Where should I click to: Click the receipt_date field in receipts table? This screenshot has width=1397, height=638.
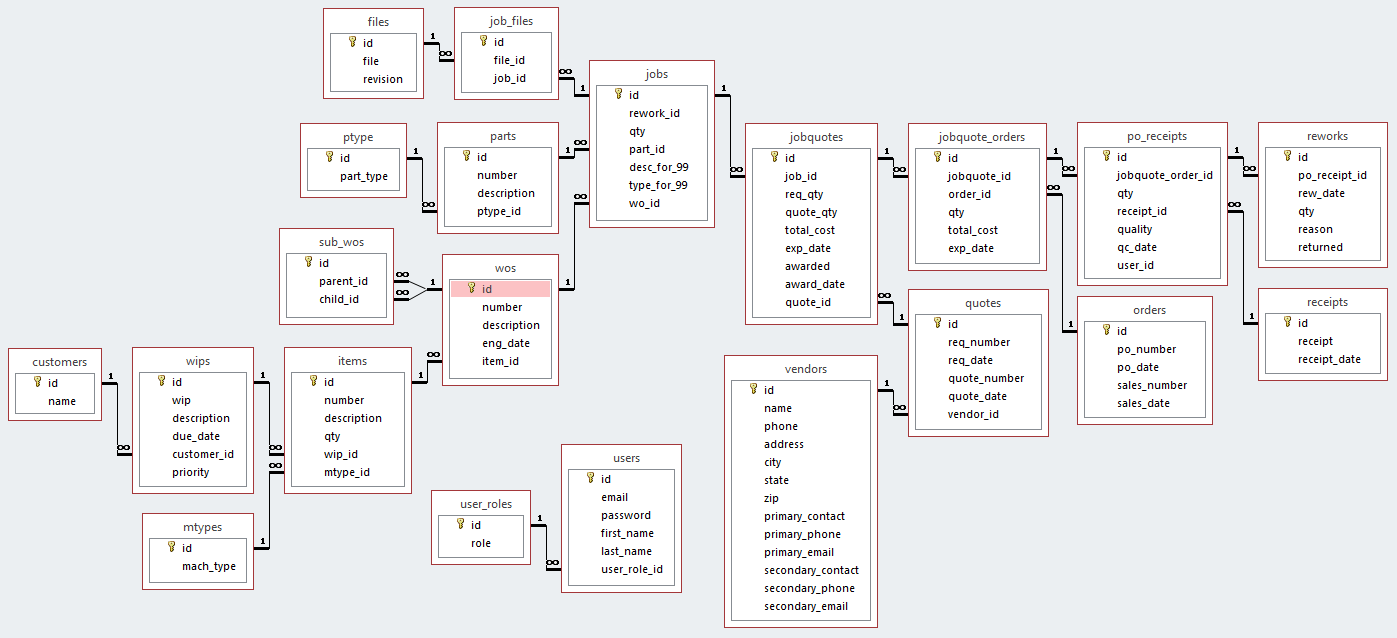1329,359
